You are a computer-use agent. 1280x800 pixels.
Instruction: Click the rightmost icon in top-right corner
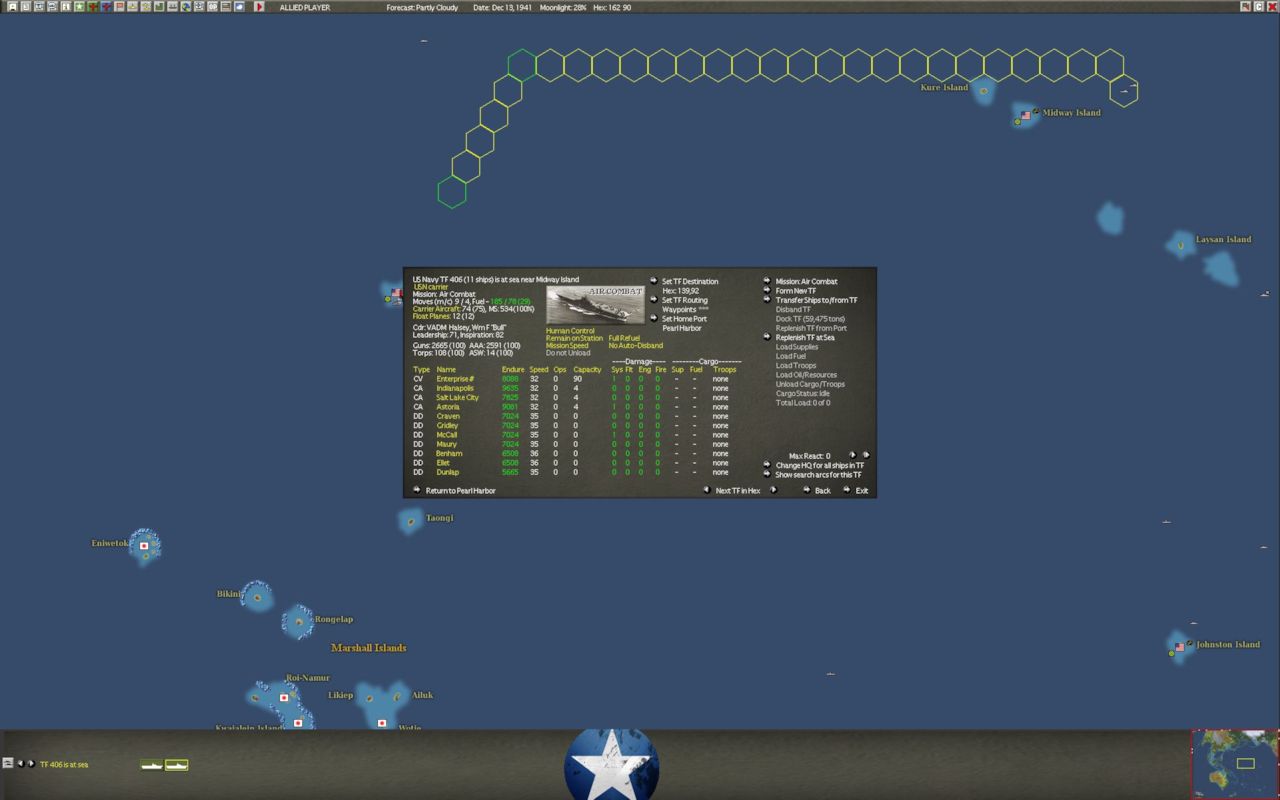(1272, 7)
